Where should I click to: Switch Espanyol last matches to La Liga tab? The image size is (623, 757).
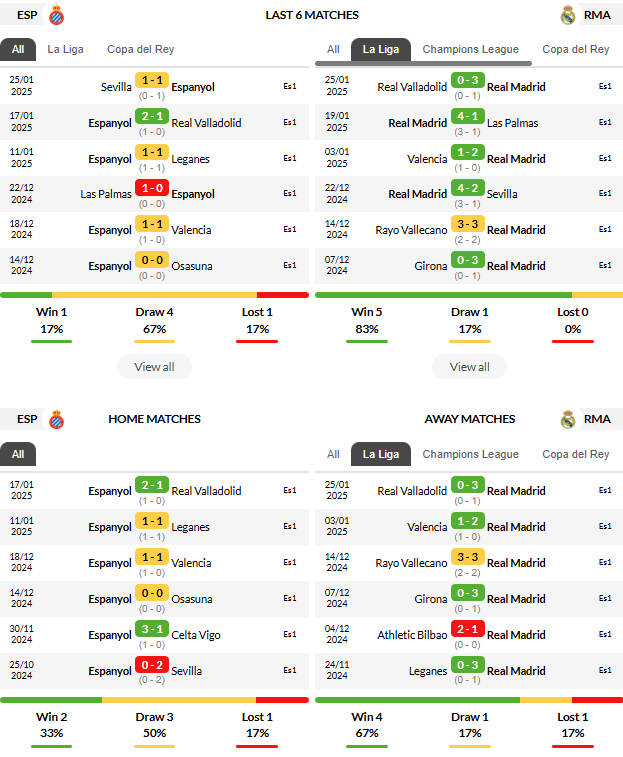[x=65, y=49]
